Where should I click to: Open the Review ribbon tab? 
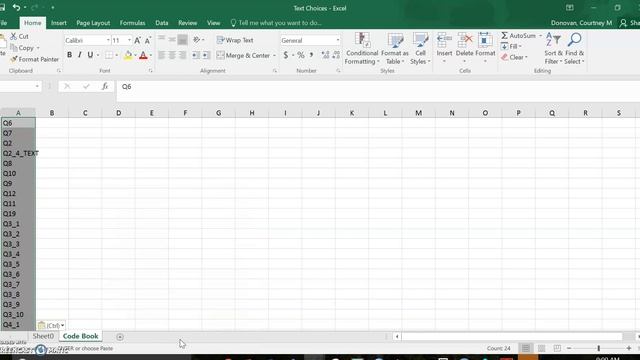pos(187,23)
